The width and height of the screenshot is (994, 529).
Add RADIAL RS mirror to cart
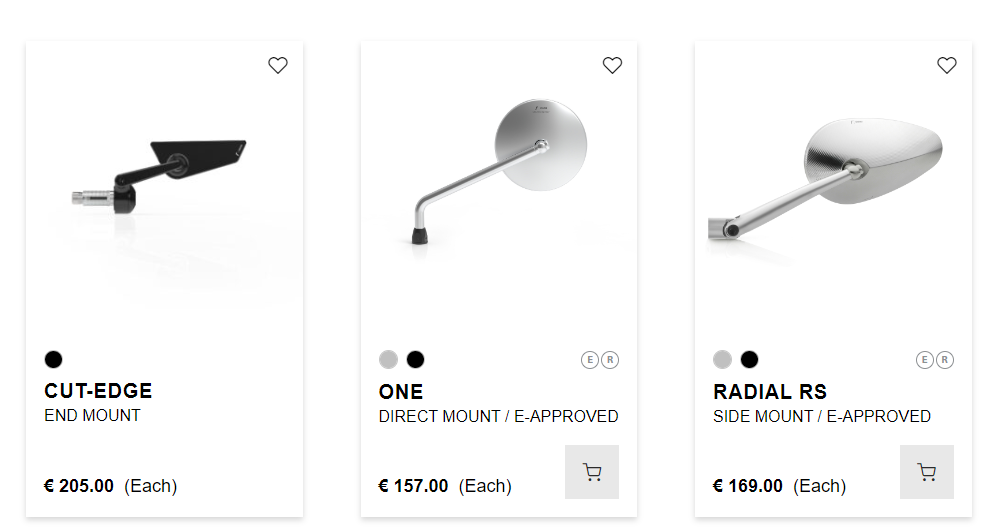click(926, 472)
